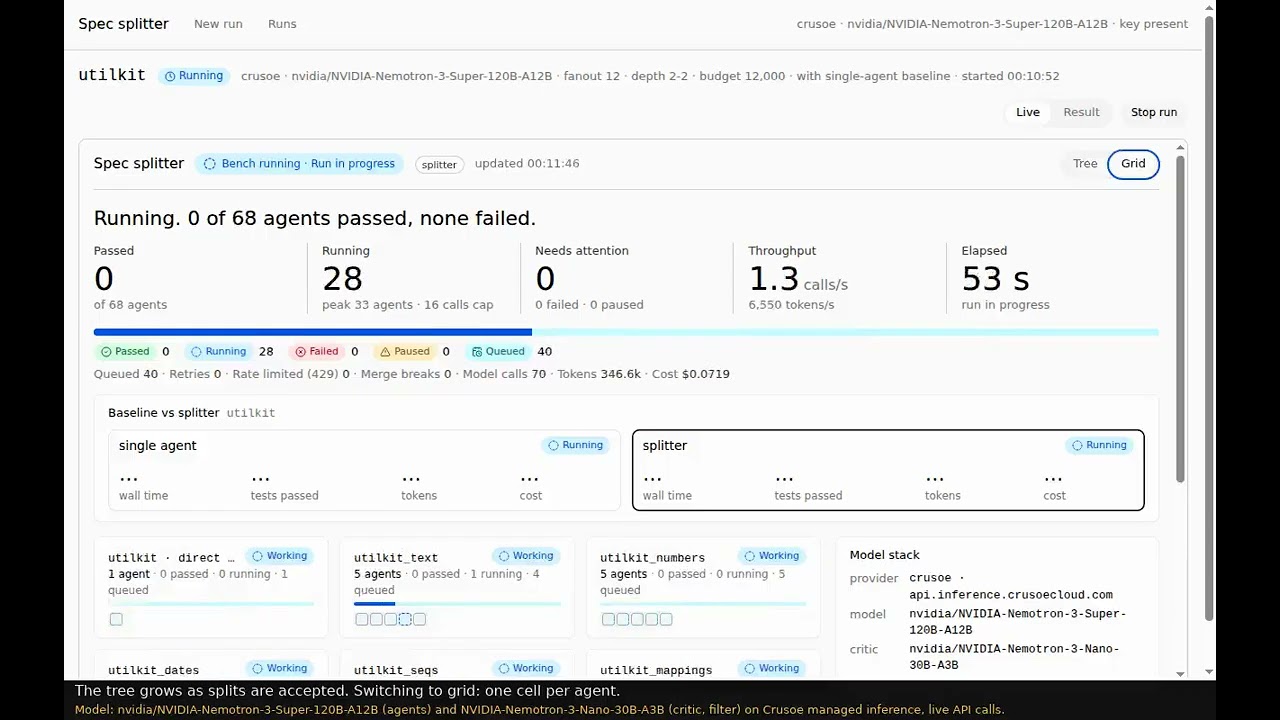Click the page scrollbar up arrow
The width and height of the screenshot is (1280, 720).
[1210, 9]
